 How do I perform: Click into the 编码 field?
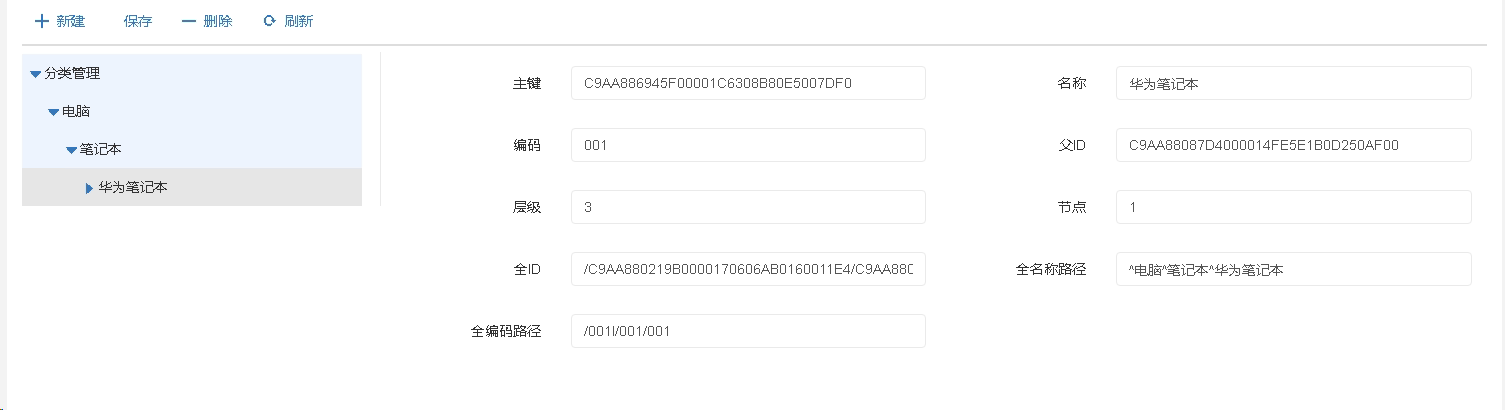(748, 145)
